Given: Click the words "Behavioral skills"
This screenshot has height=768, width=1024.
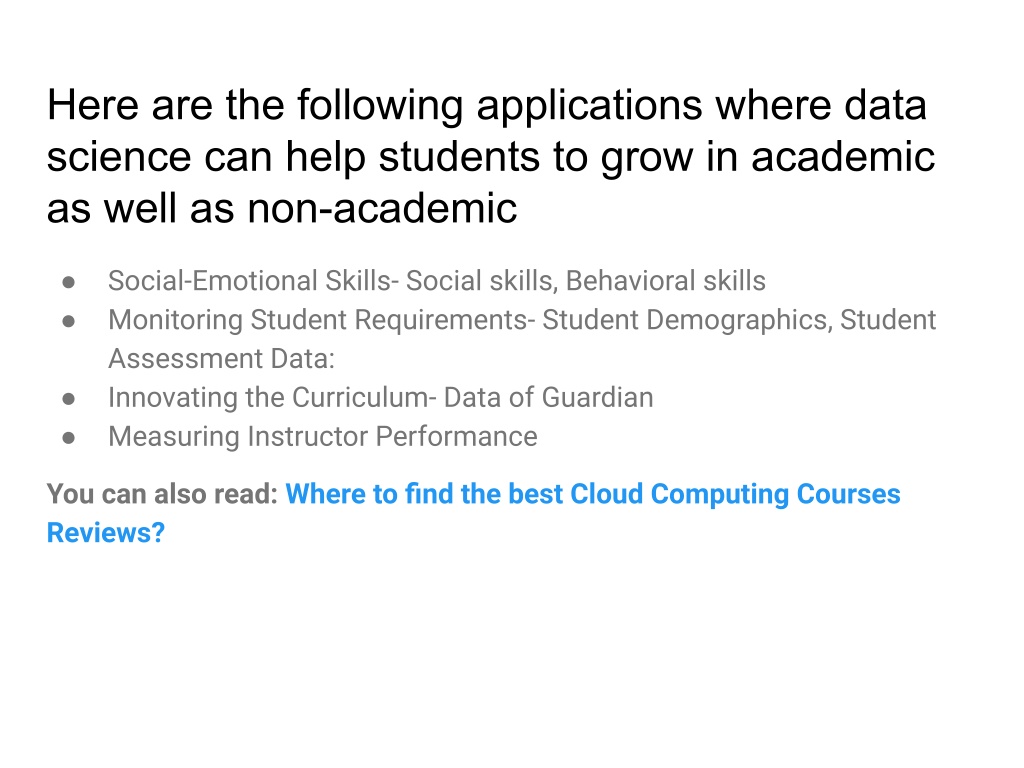Looking at the screenshot, I should tap(665, 281).
